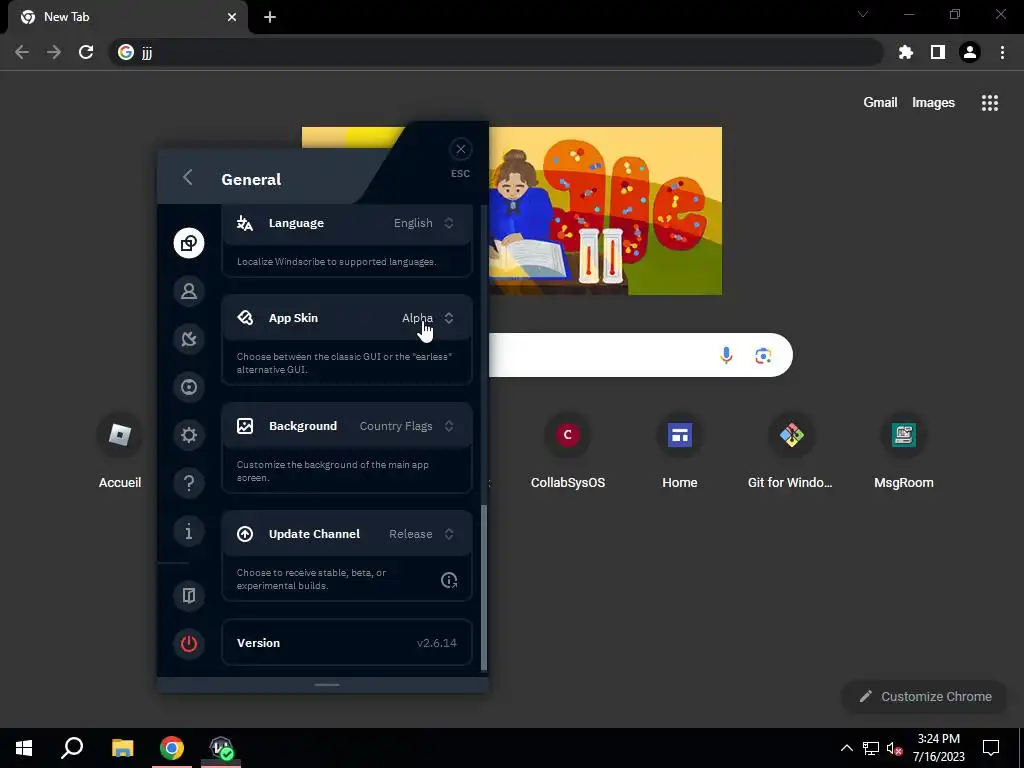Open the Update Channel info link icon
The height and width of the screenshot is (768, 1024).
[x=449, y=580]
